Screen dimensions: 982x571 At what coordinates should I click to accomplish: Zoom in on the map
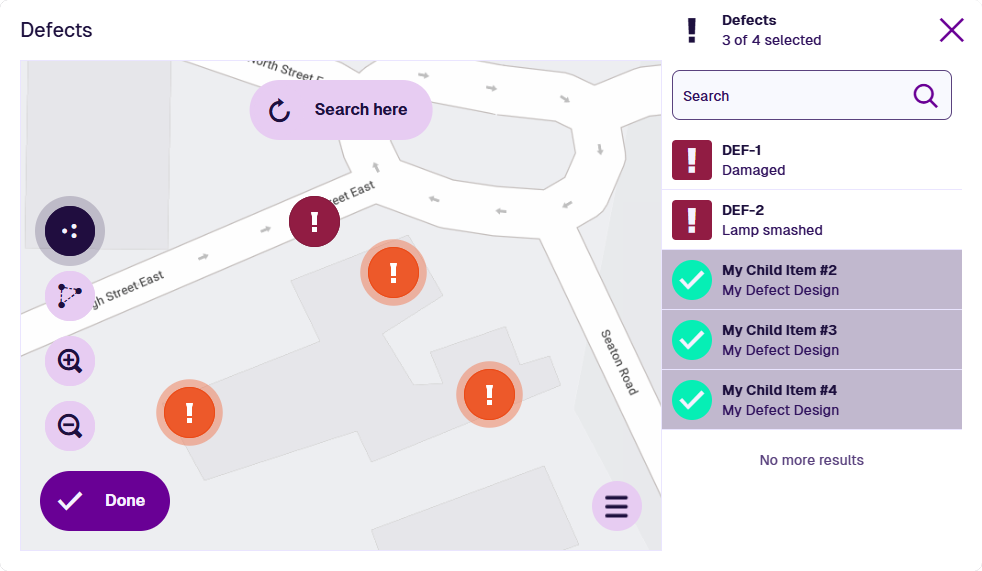coord(70,361)
